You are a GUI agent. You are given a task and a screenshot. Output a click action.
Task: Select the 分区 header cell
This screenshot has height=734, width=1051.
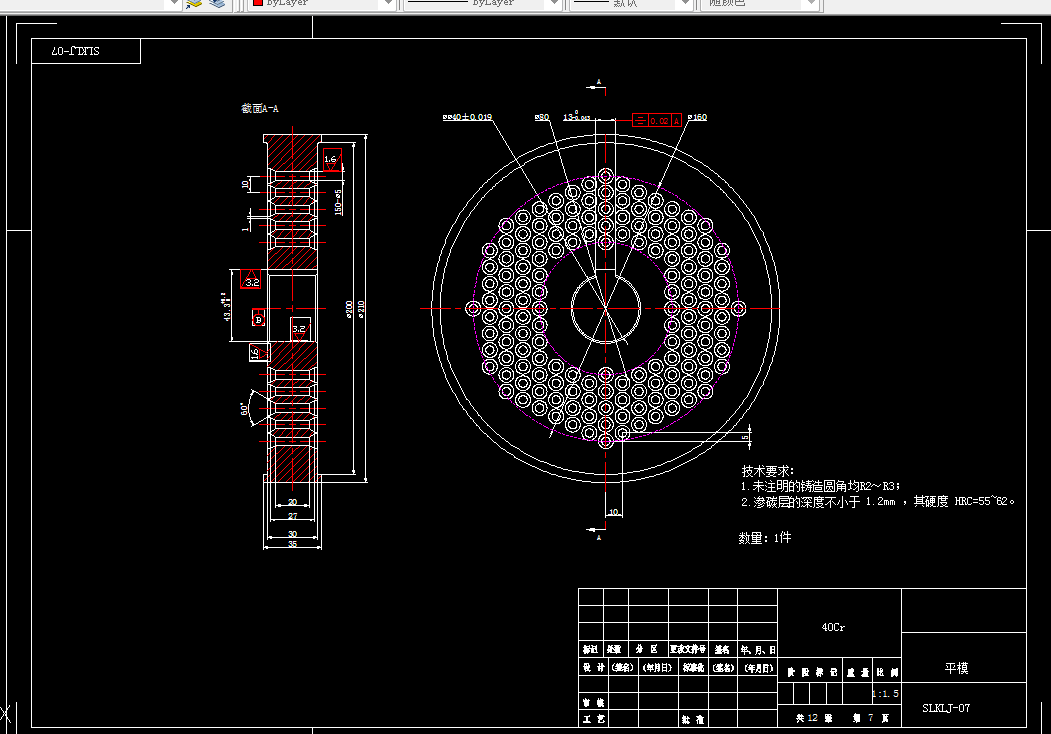click(647, 650)
